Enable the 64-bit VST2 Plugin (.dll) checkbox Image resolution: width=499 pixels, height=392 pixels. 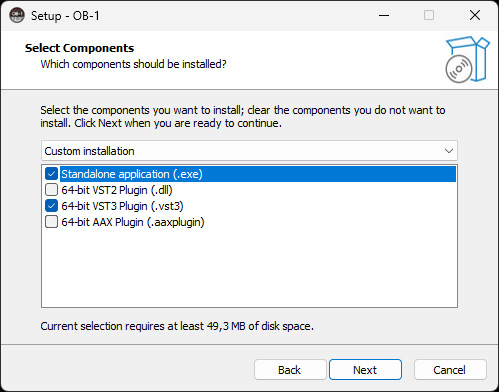51,190
